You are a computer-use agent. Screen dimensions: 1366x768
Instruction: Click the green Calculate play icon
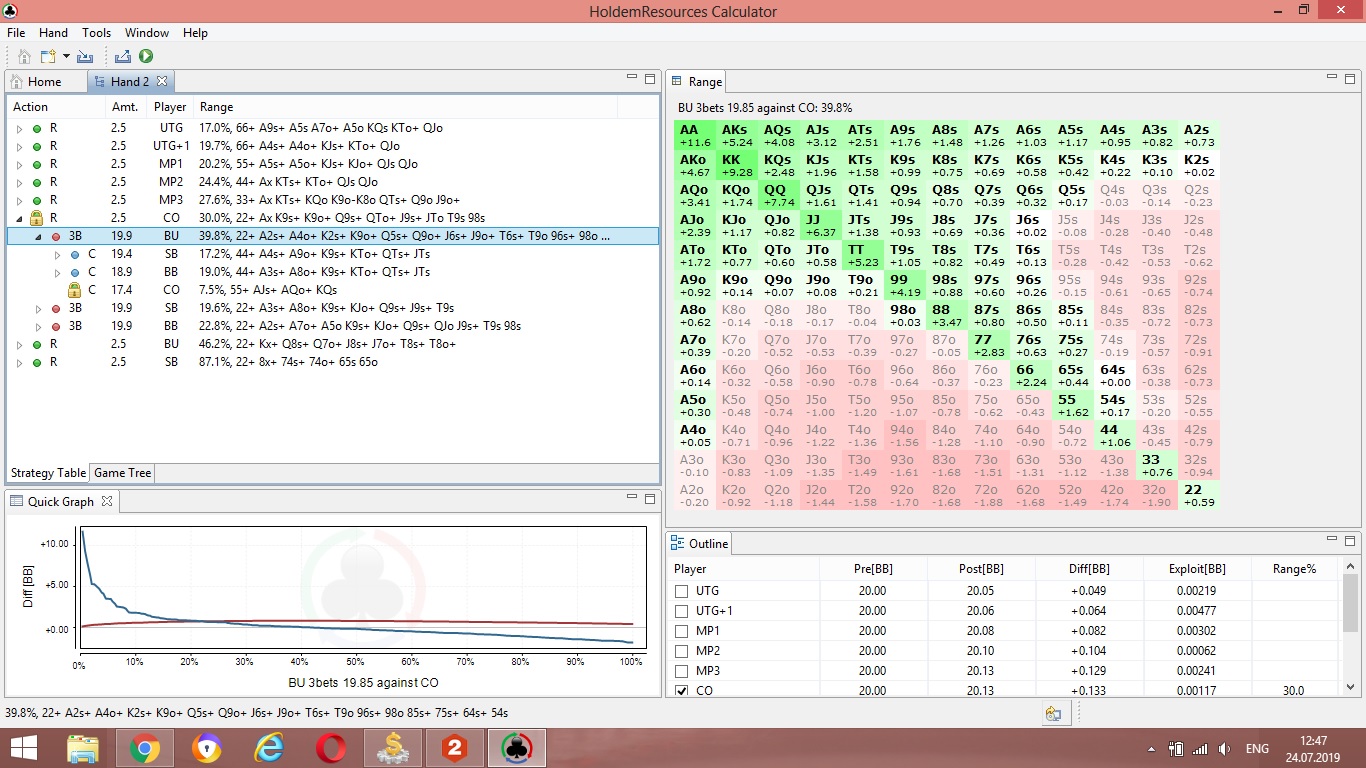click(x=146, y=57)
